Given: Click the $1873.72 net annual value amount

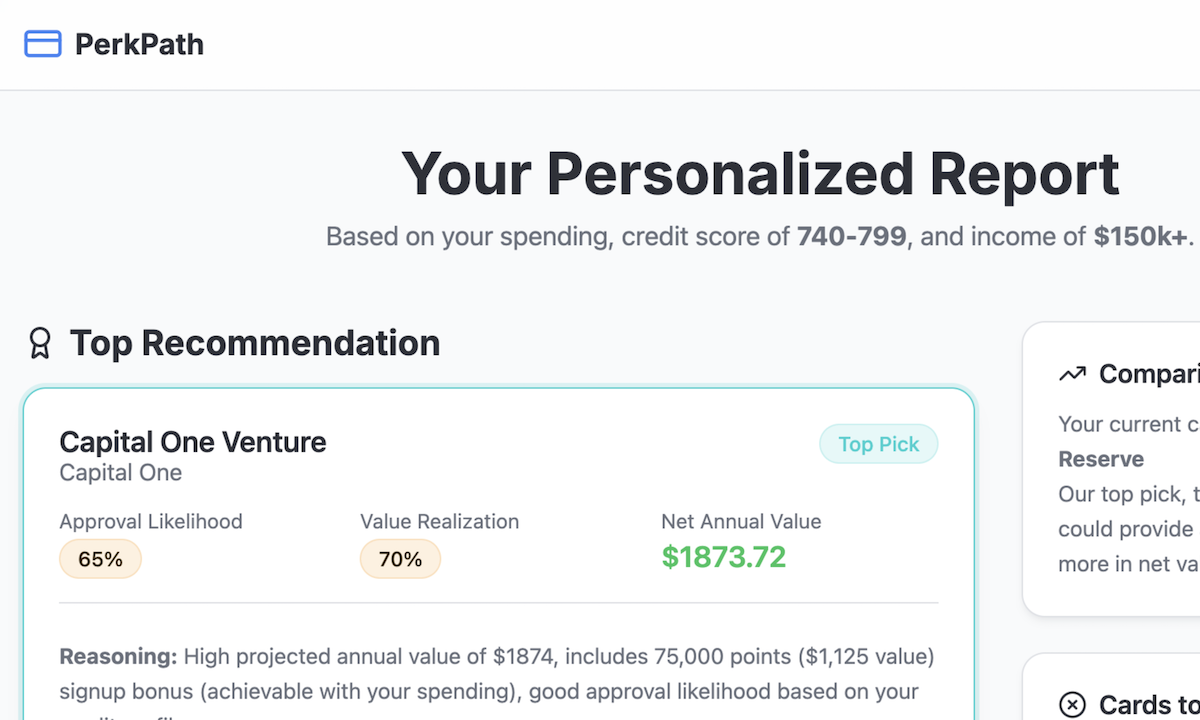Looking at the screenshot, I should [724, 557].
